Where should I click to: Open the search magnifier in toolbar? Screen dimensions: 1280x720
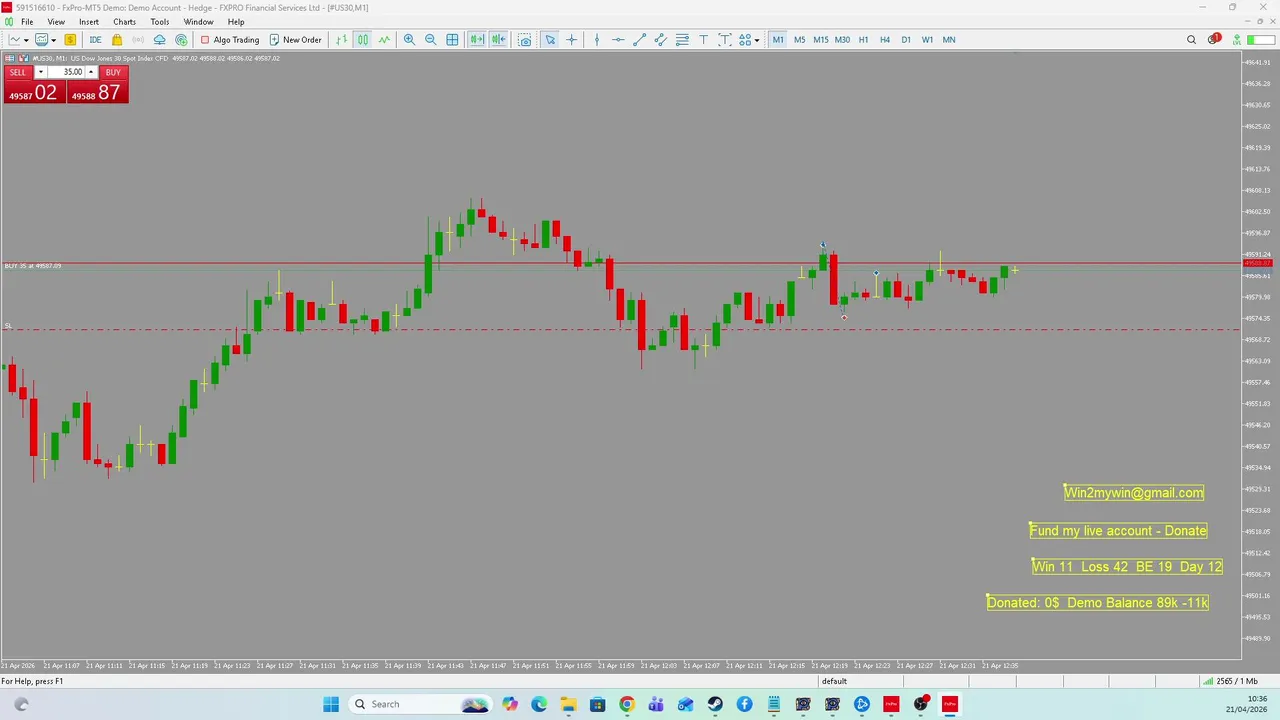tap(1191, 40)
